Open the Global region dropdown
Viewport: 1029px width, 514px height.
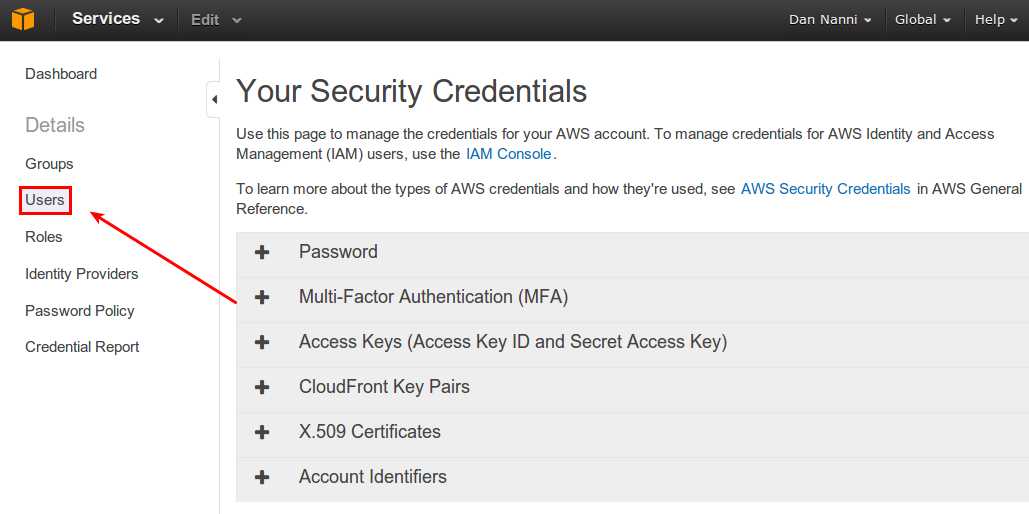coord(923,20)
